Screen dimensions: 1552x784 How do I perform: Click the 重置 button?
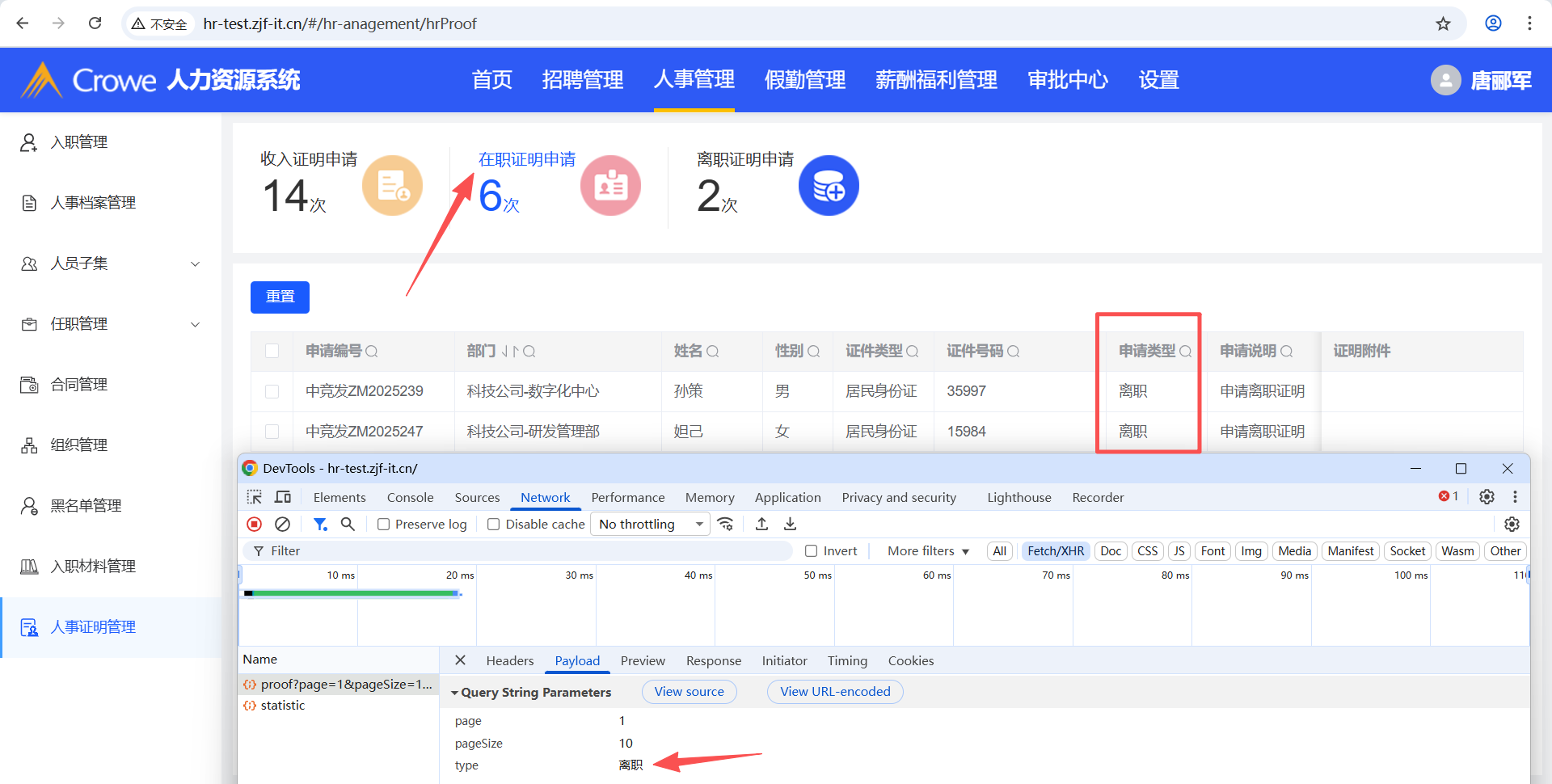click(x=280, y=297)
